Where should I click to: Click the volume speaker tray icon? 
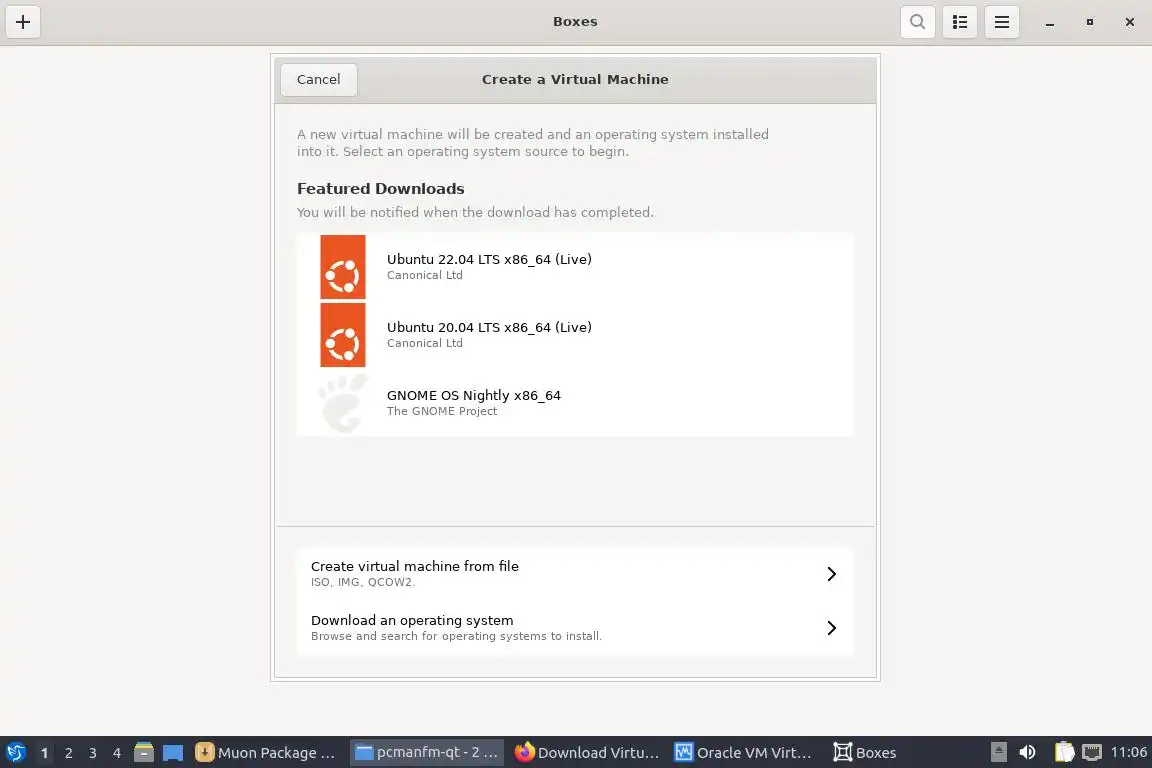coord(1027,752)
